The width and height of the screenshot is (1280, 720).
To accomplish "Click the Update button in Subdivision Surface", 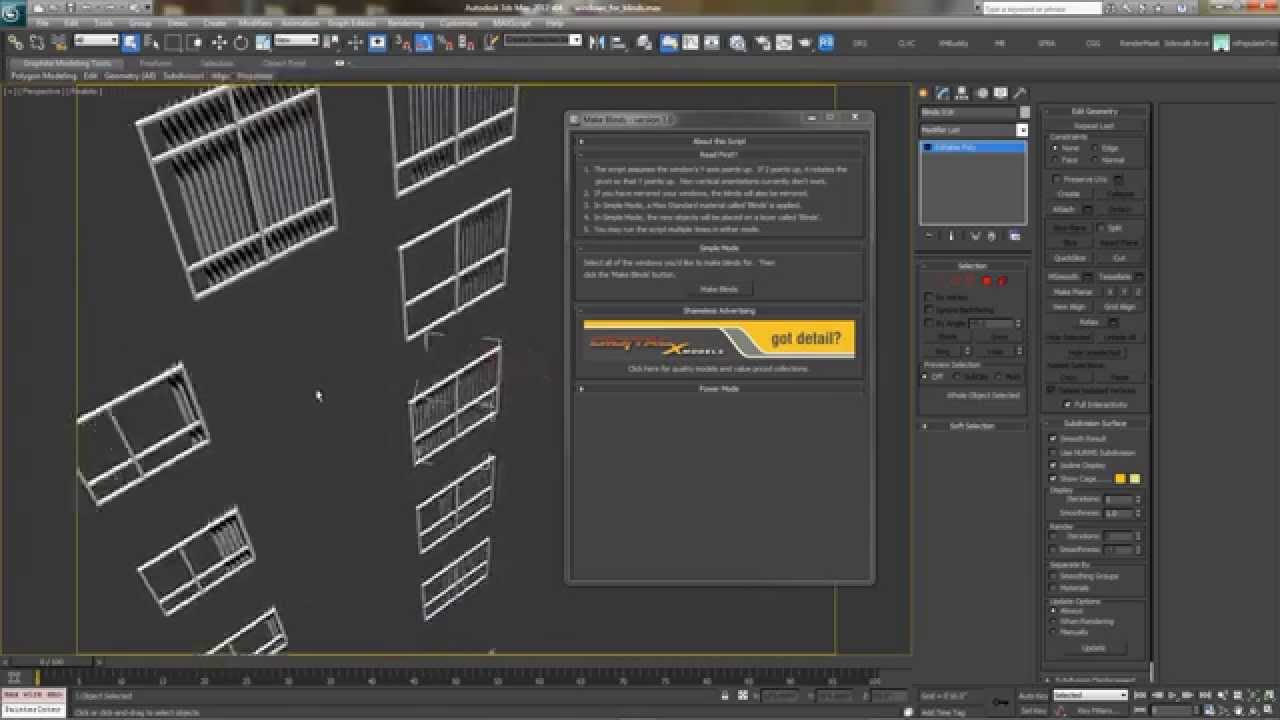I will tap(1094, 648).
